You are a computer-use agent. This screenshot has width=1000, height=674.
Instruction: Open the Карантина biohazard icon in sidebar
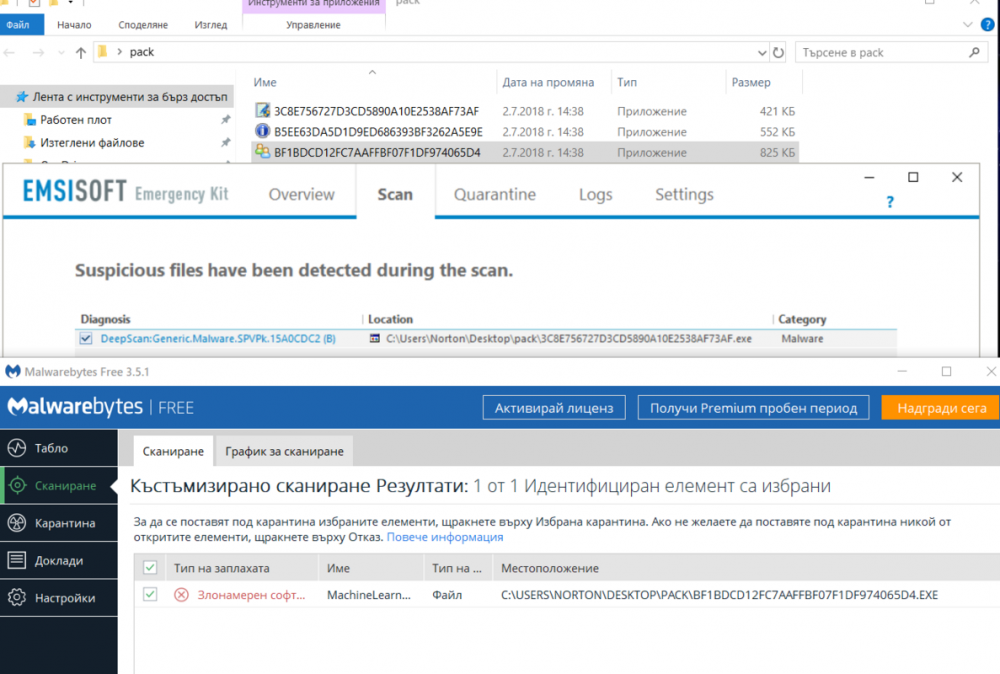[17, 523]
